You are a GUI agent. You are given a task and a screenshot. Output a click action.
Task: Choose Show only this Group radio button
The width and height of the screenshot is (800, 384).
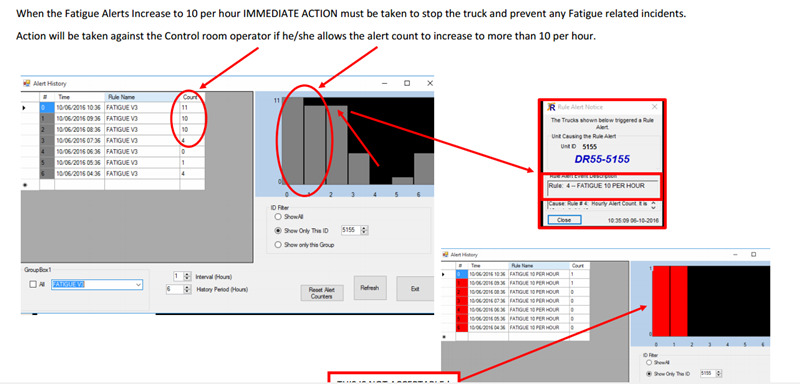pyautogui.click(x=278, y=245)
